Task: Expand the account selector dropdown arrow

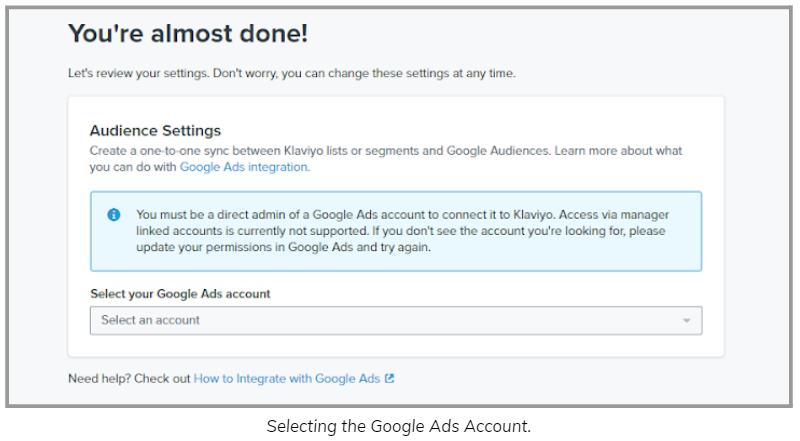Action: (x=687, y=321)
